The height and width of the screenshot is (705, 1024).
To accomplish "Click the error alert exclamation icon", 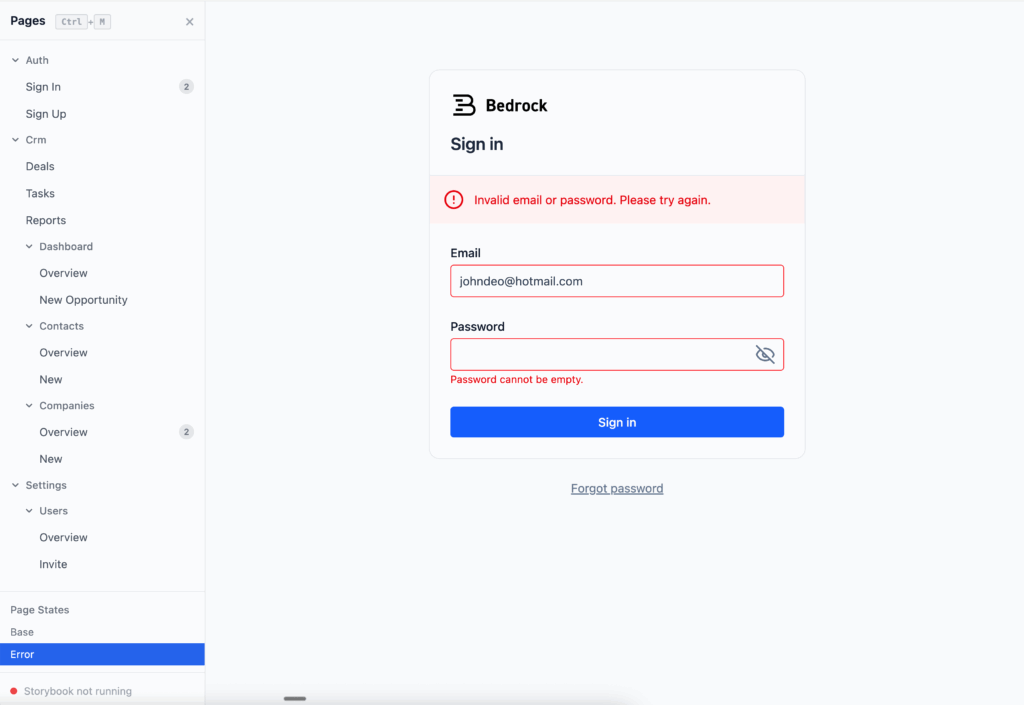I will [x=454, y=200].
